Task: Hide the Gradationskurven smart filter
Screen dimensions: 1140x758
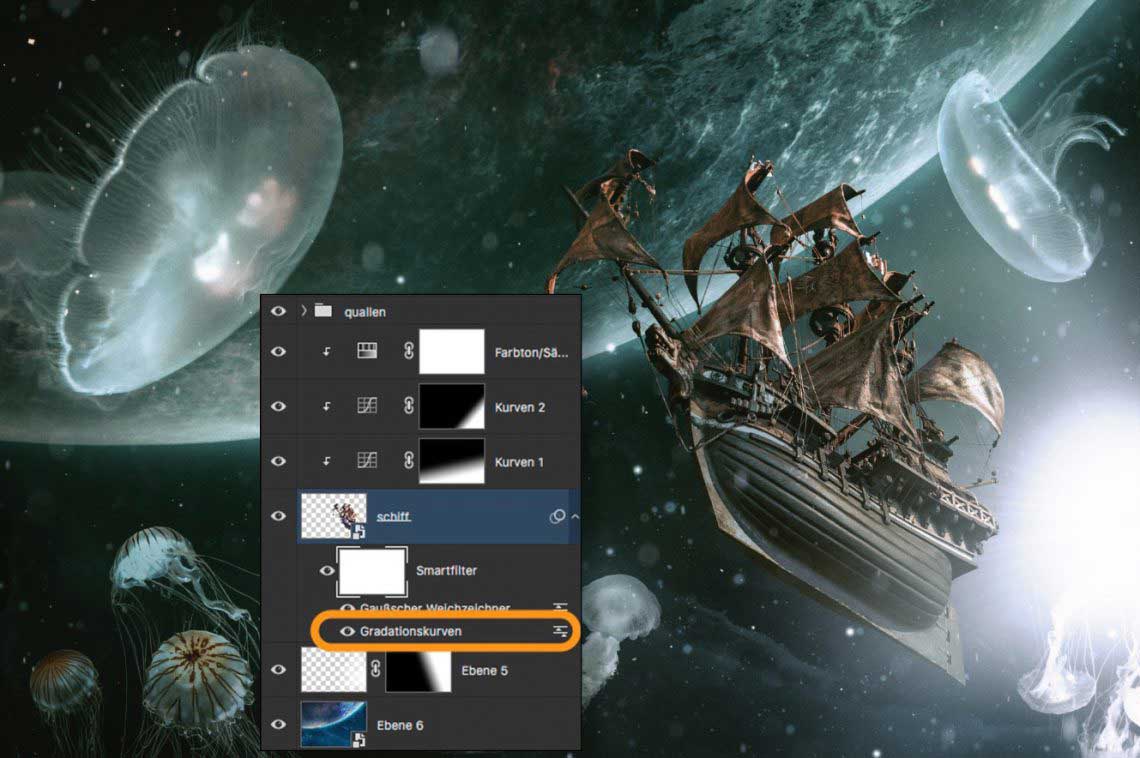Action: pos(348,631)
